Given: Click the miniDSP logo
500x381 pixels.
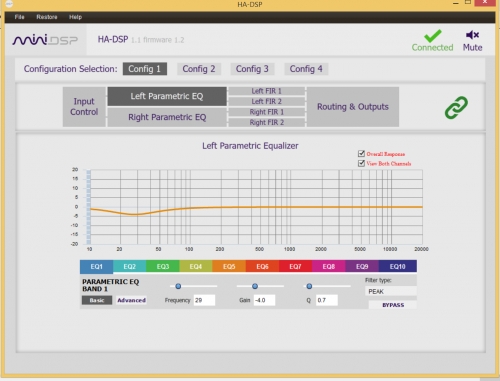Looking at the screenshot, I should click(x=45, y=40).
